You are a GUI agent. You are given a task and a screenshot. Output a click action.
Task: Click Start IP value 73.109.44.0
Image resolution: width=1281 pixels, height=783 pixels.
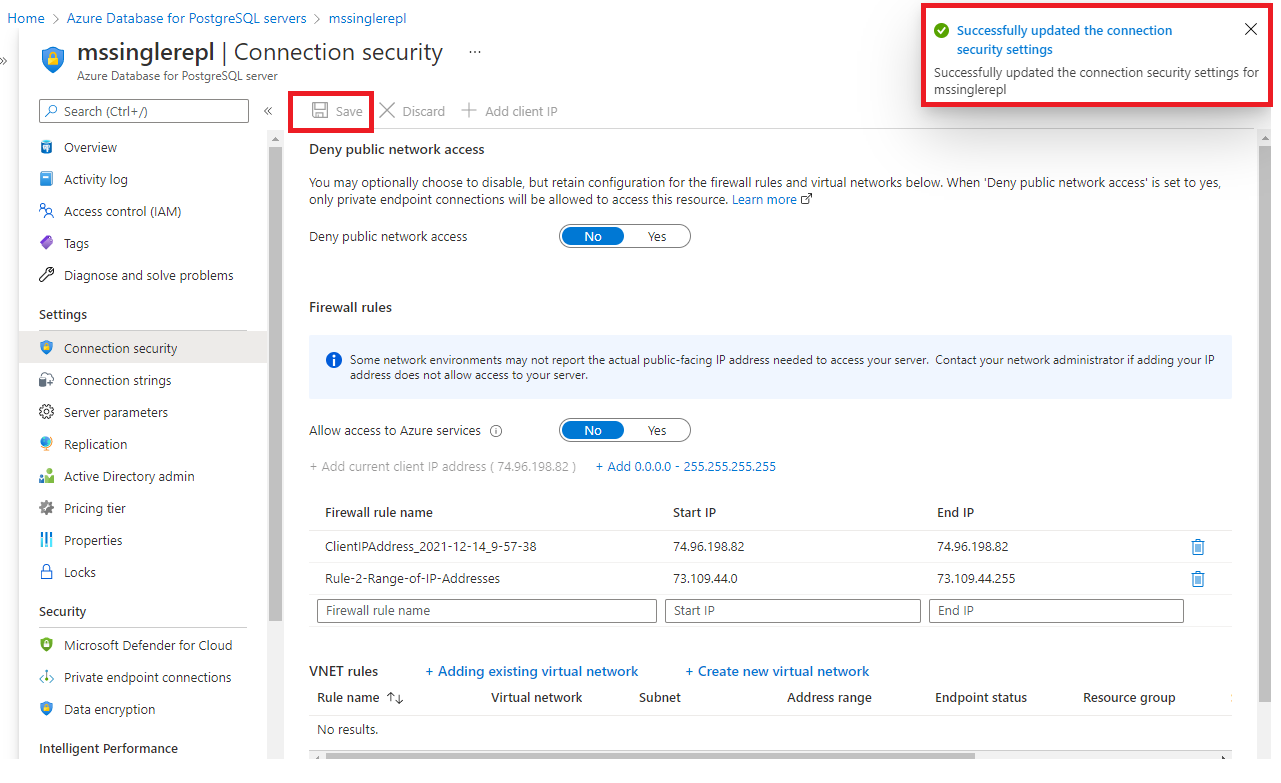click(x=705, y=579)
